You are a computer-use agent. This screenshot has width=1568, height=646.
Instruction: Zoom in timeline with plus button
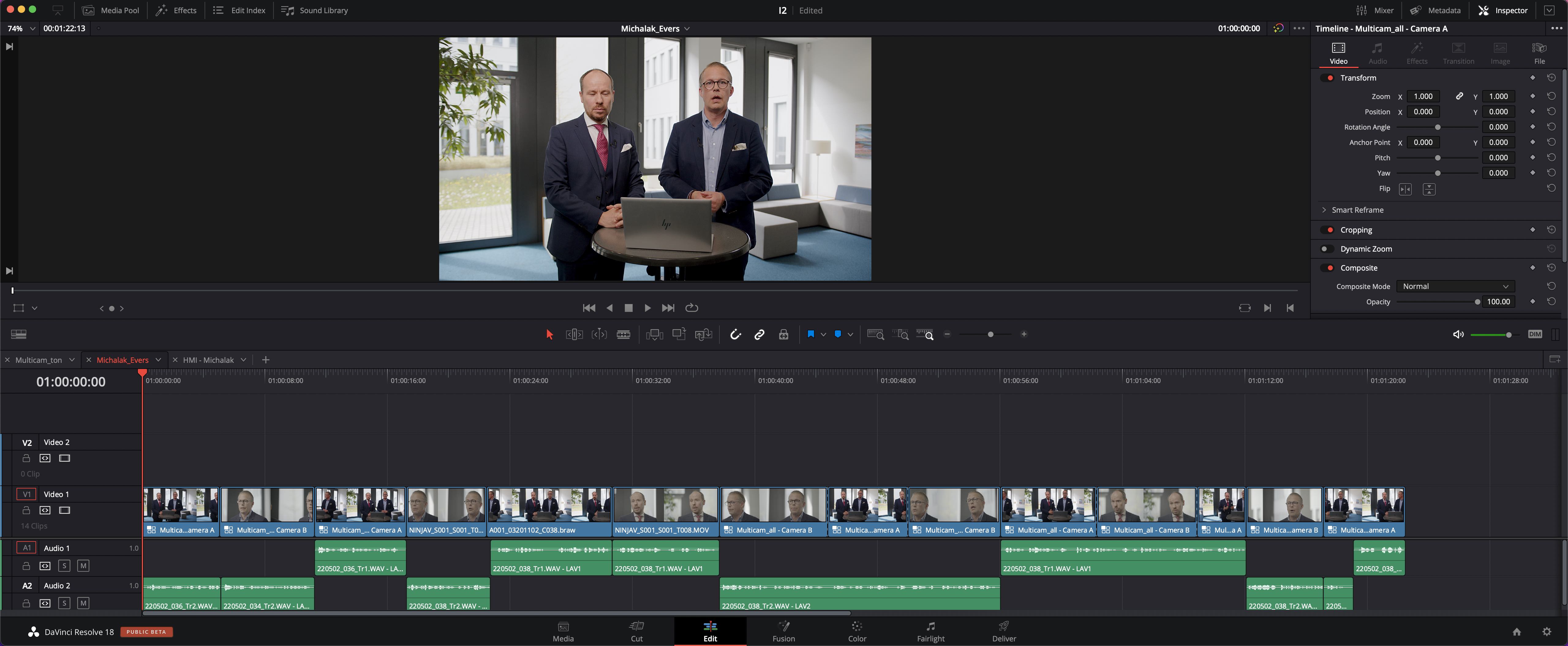[1024, 334]
